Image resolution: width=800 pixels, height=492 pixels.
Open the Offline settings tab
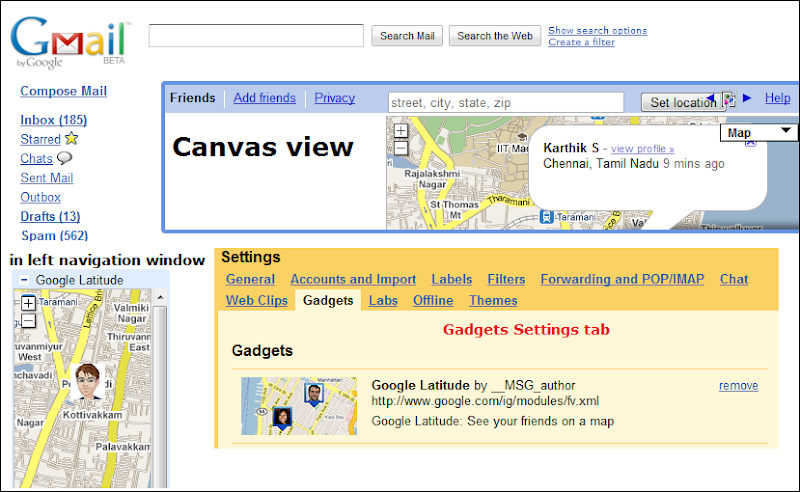coord(433,301)
